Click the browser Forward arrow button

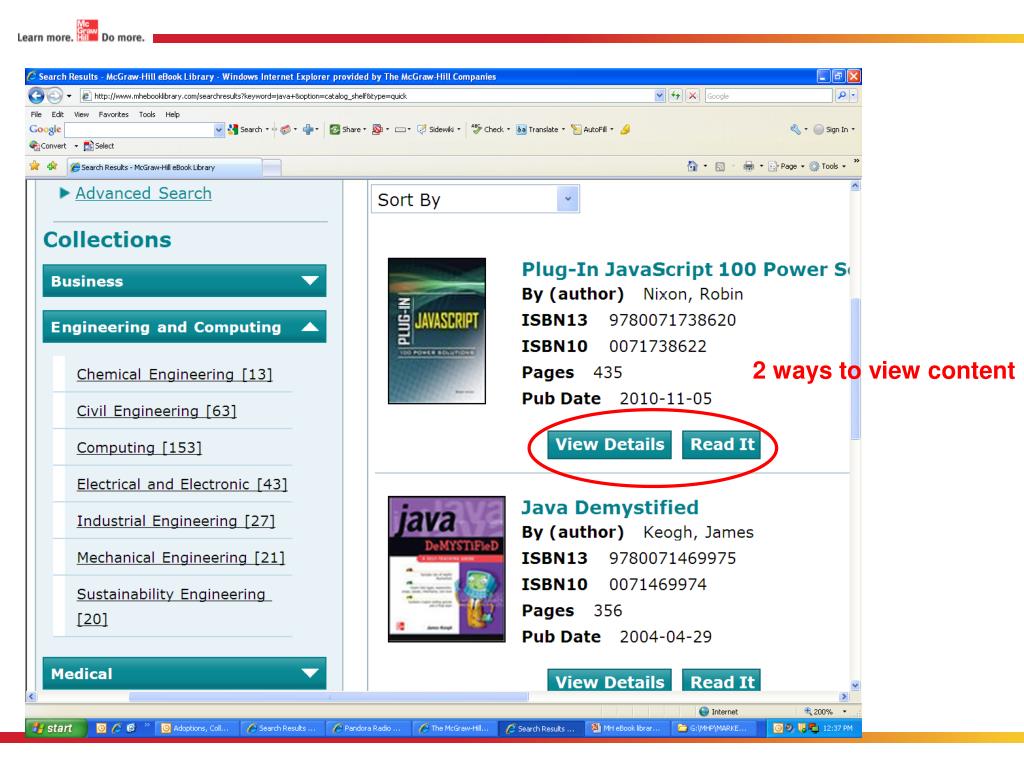pos(55,96)
